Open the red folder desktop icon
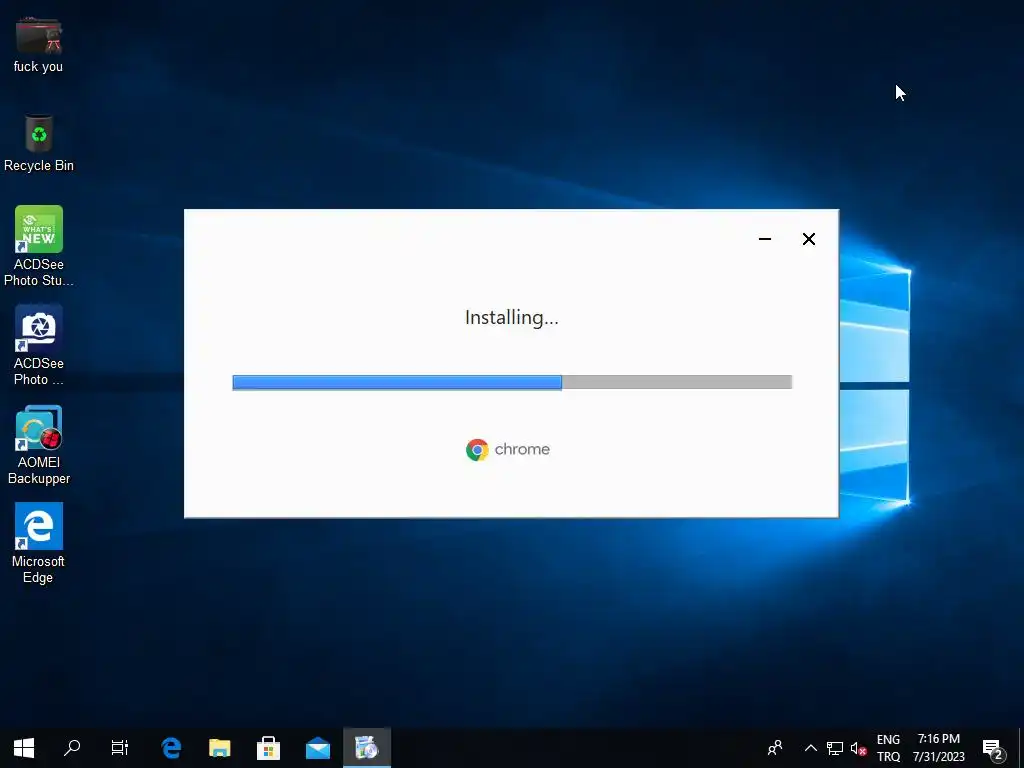The image size is (1024, 768). 39,44
